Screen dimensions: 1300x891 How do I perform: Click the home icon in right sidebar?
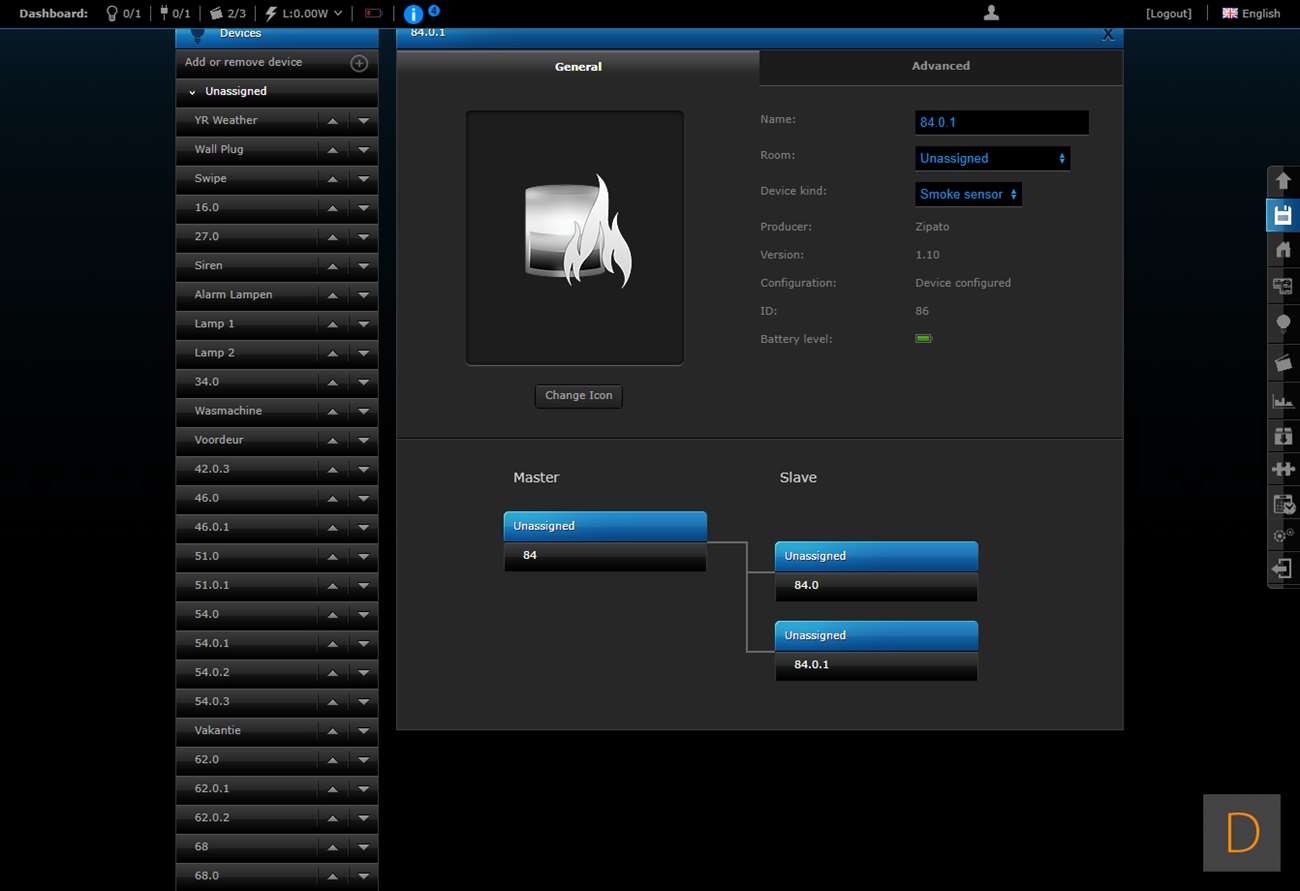click(1283, 251)
